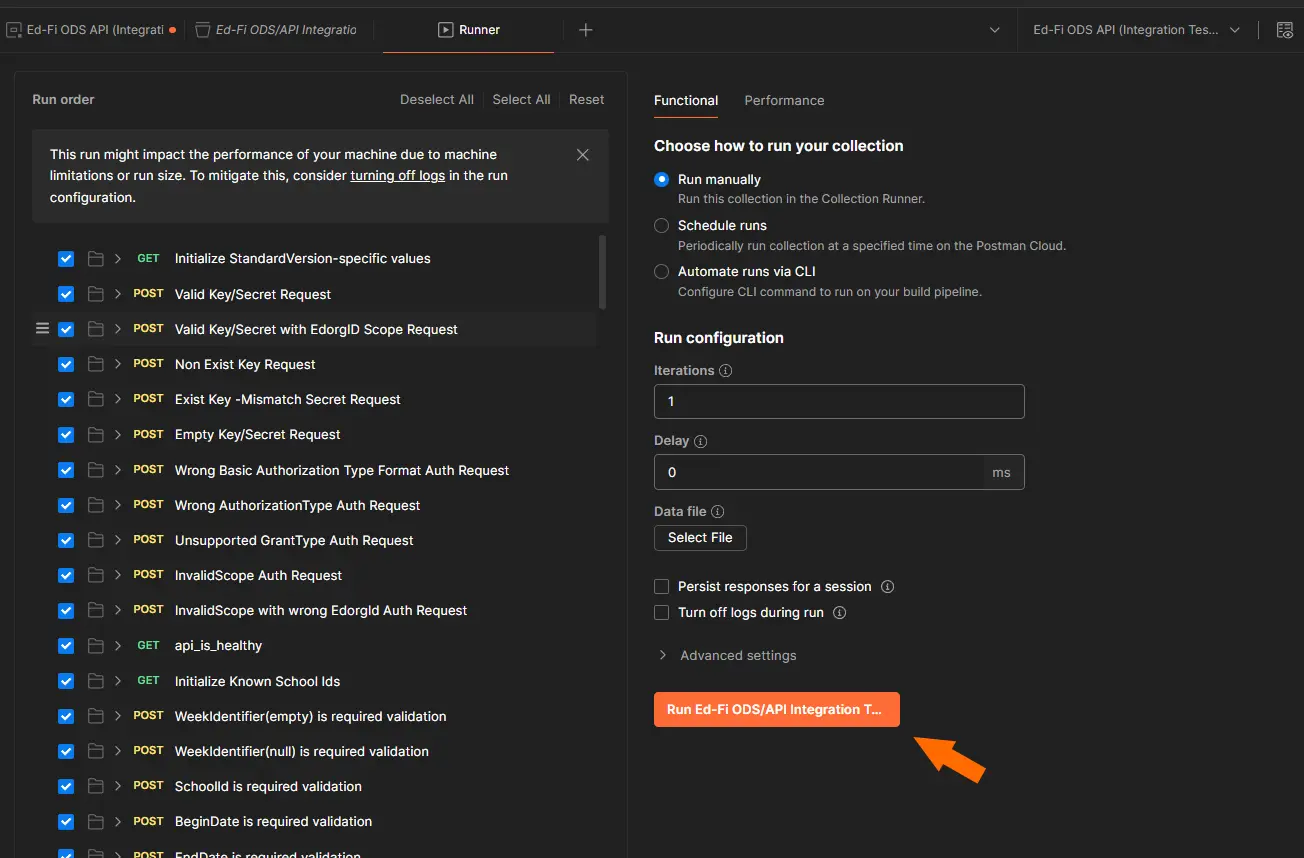
Task: Expand the api_is_healthy folder
Action: point(118,646)
